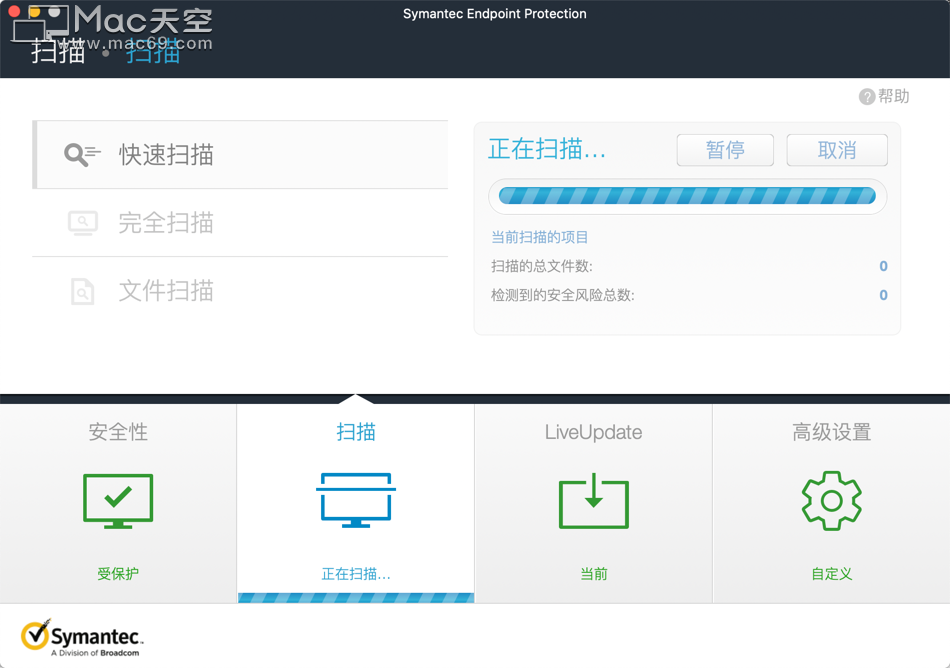Click the Full Scan monitor icon

pos(83,223)
